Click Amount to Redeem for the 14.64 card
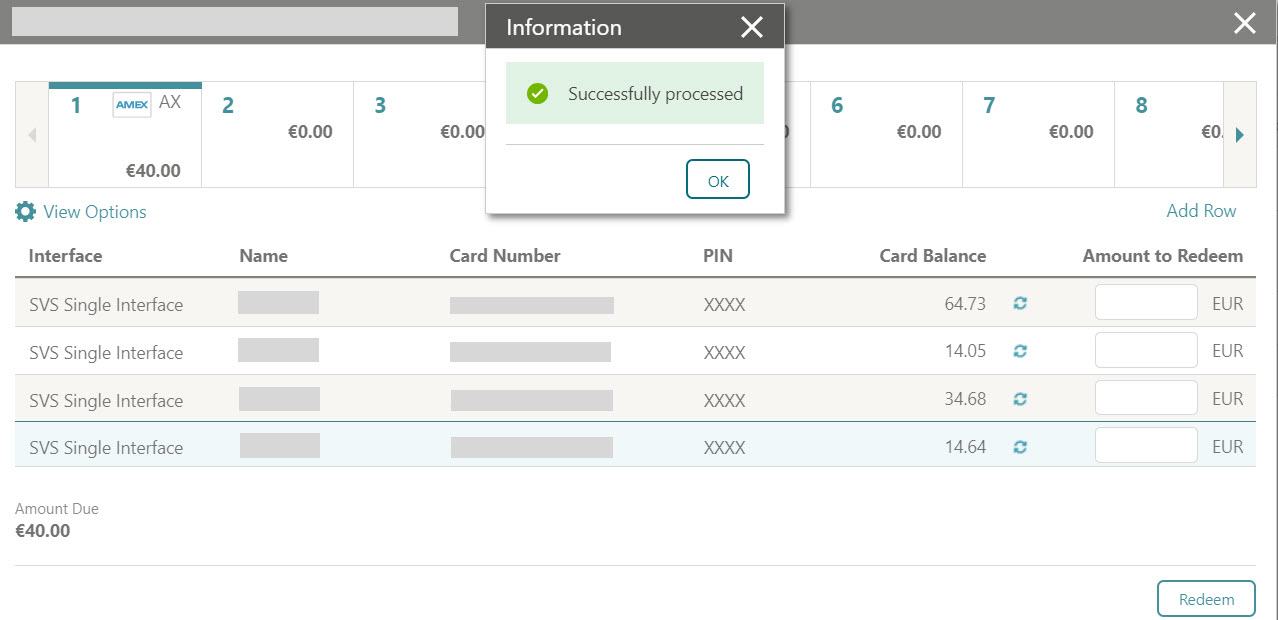This screenshot has width=1278, height=620. [x=1146, y=446]
